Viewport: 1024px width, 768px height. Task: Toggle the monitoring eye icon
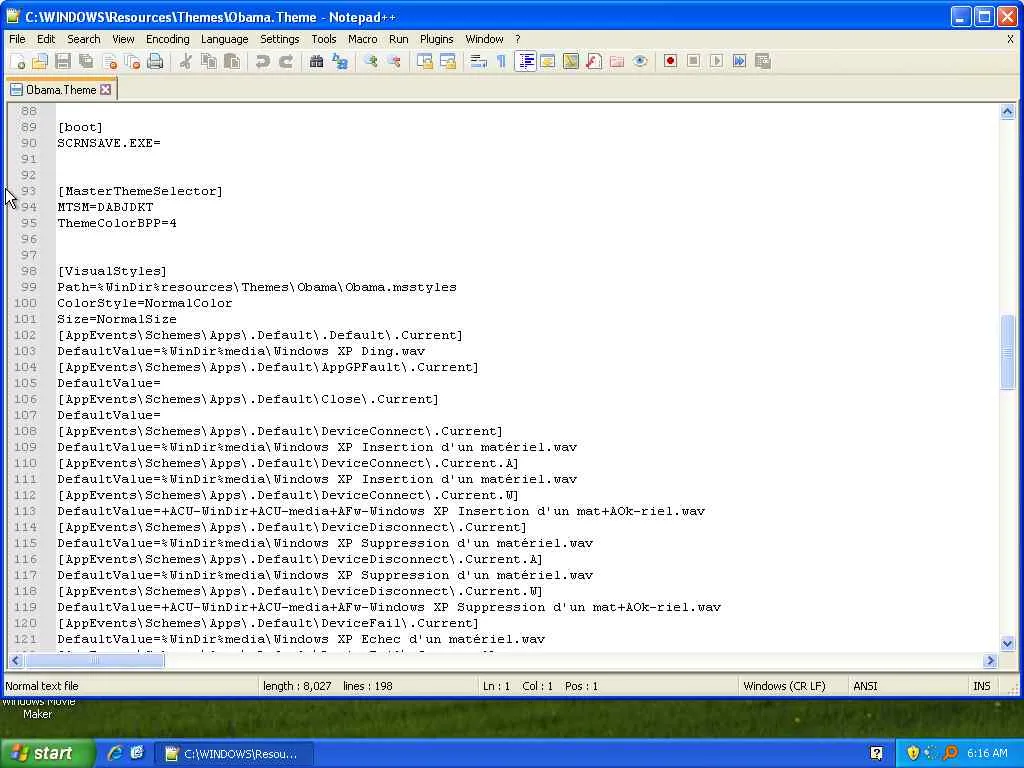[x=640, y=61]
